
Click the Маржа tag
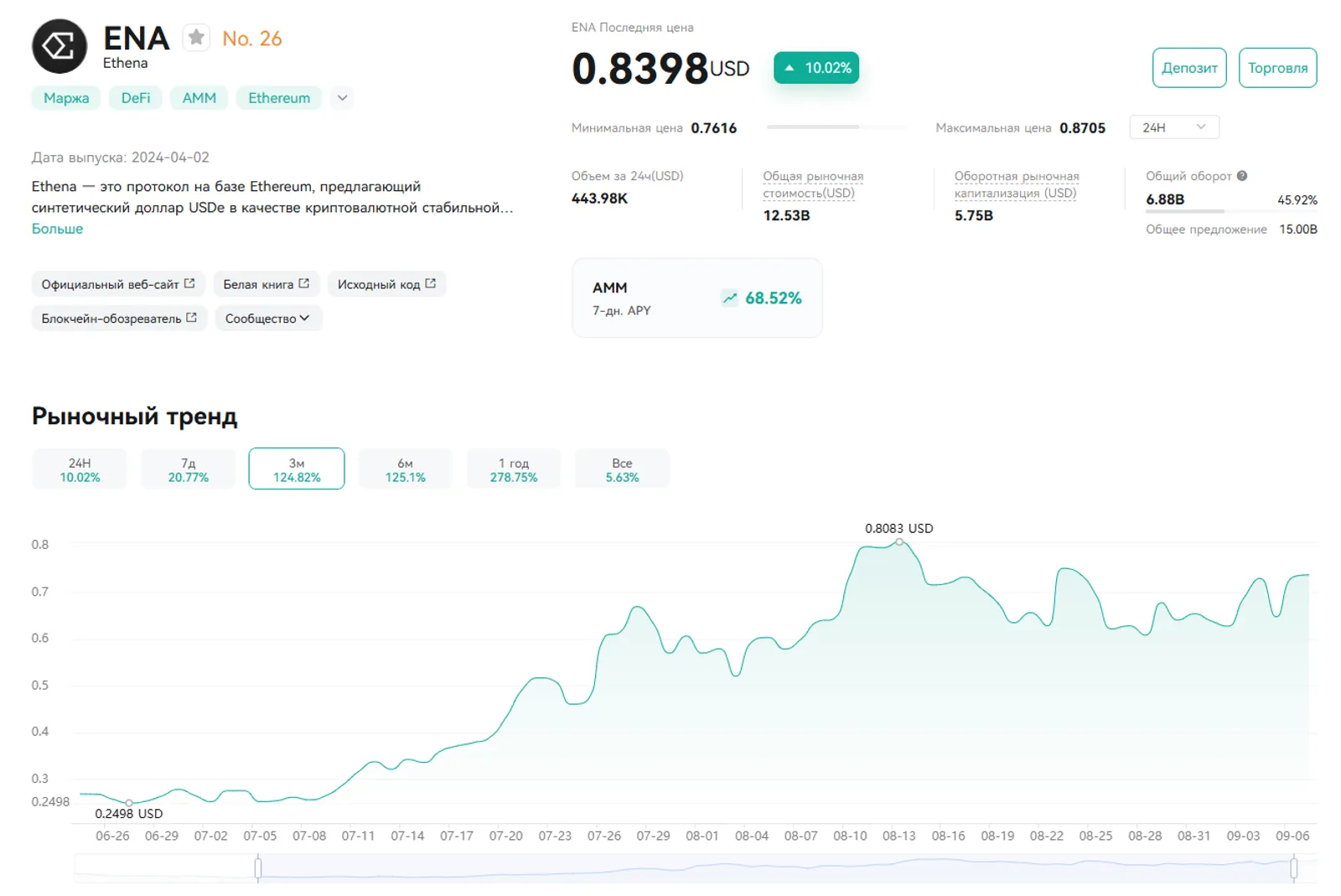[66, 98]
